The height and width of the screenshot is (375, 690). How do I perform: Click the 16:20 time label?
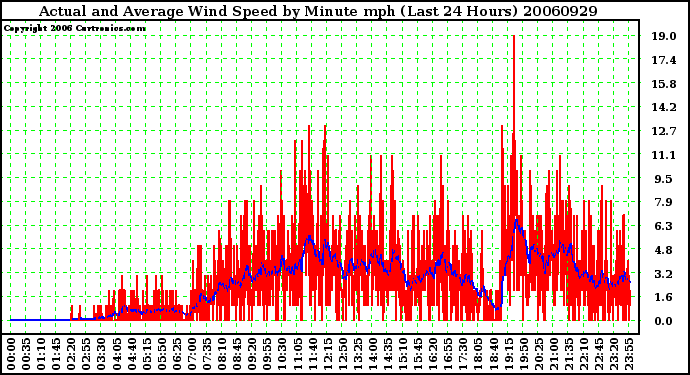(x=433, y=354)
